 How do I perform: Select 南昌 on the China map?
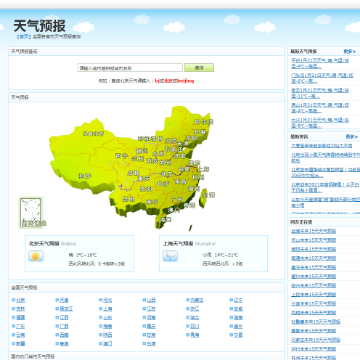(x=180, y=181)
